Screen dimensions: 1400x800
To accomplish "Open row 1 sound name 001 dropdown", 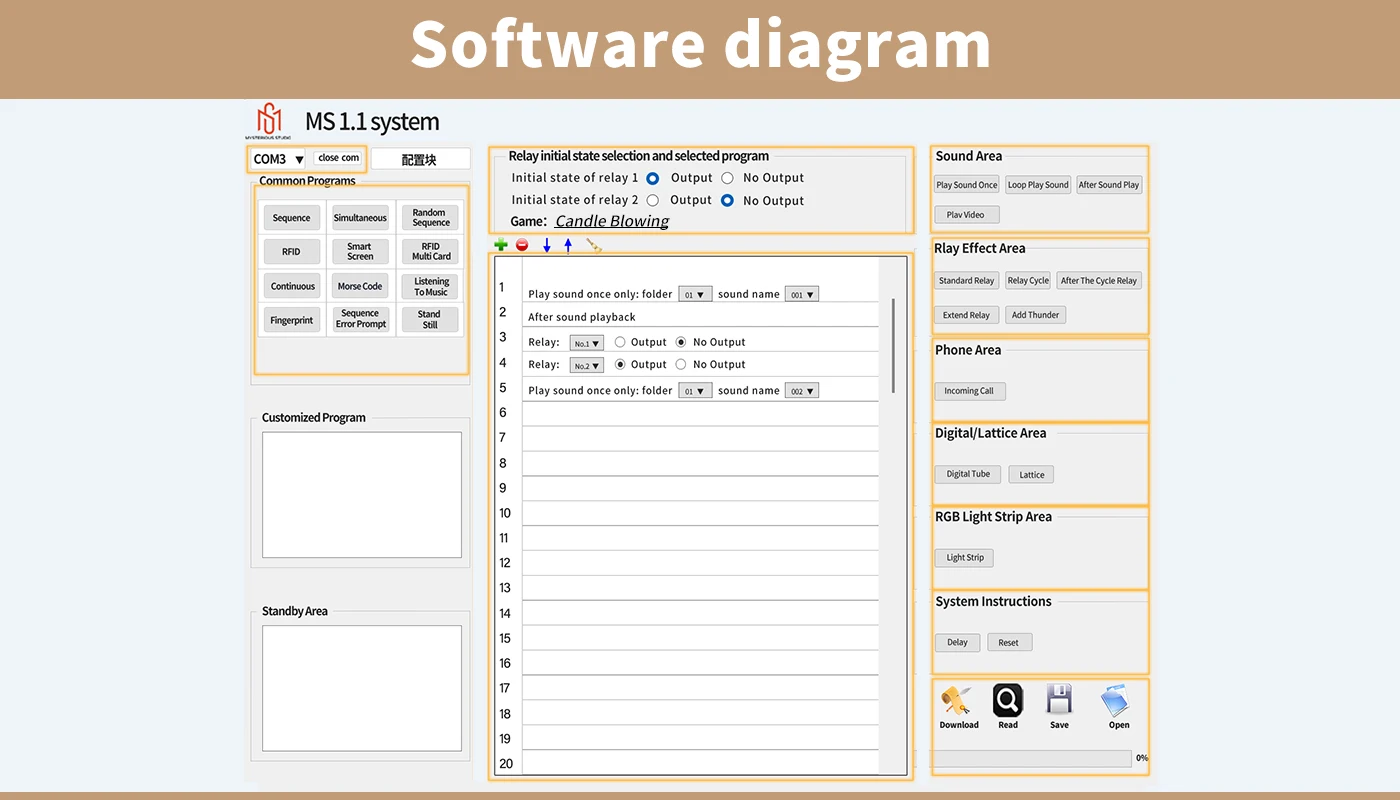I will tap(801, 294).
